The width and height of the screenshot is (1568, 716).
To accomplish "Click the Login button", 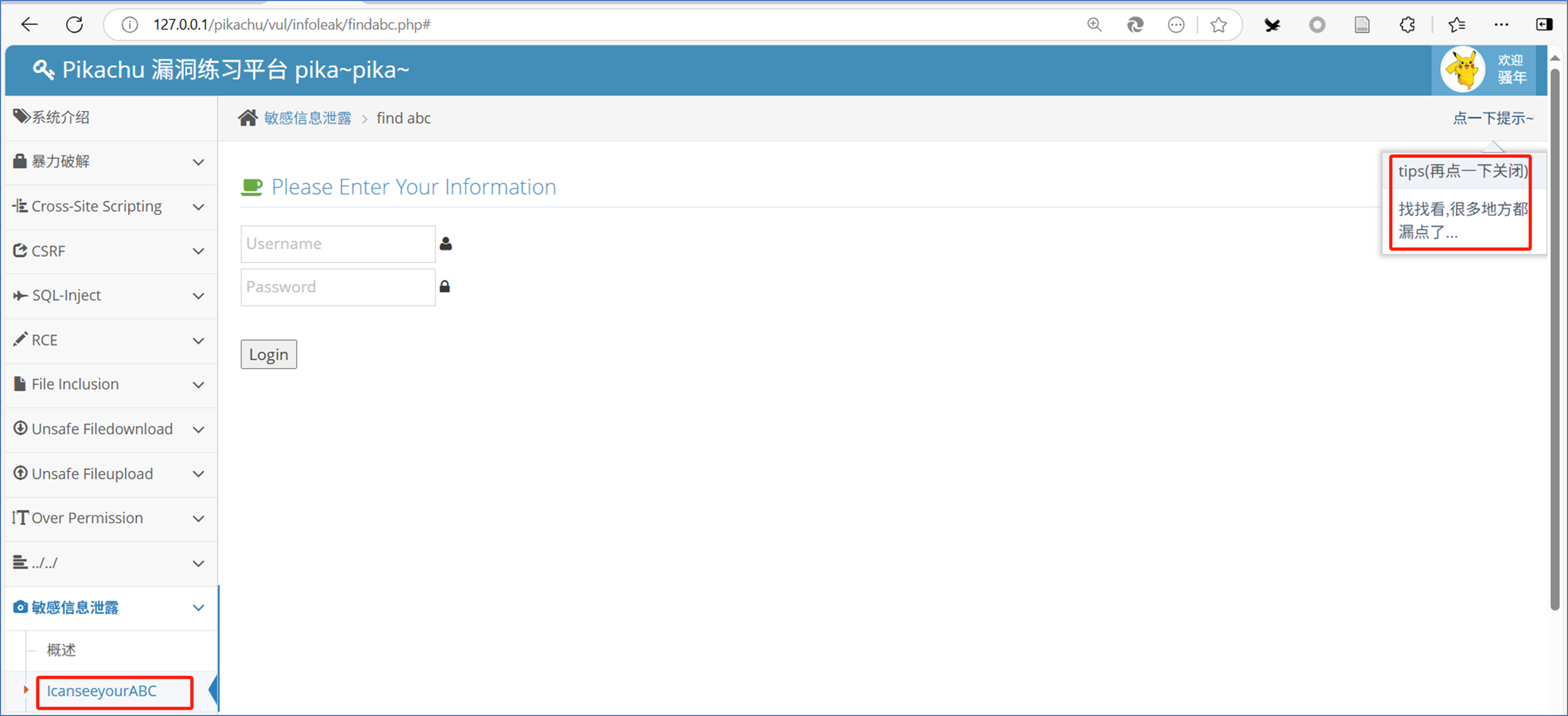I will pyautogui.click(x=268, y=354).
